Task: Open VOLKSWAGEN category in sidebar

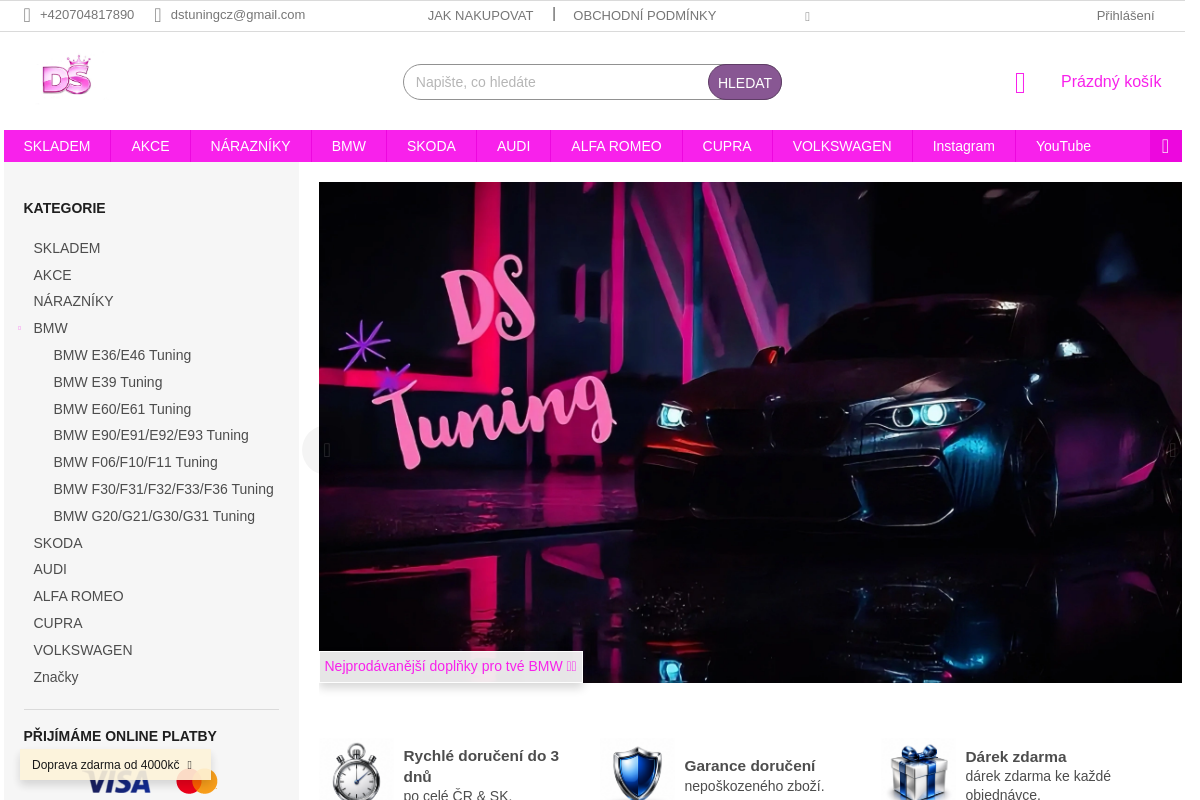Action: pos(83,650)
